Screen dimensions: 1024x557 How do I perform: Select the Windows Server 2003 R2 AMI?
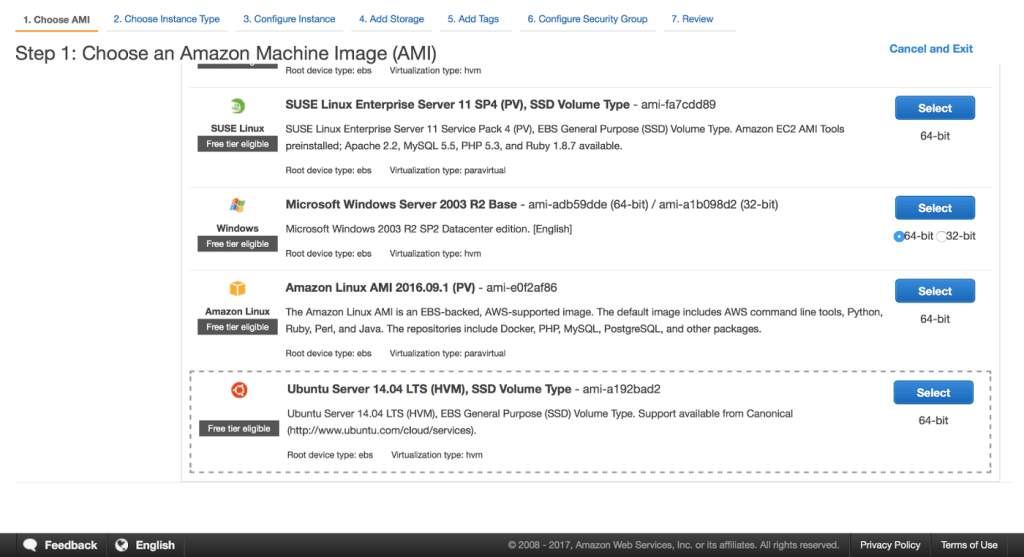click(935, 208)
